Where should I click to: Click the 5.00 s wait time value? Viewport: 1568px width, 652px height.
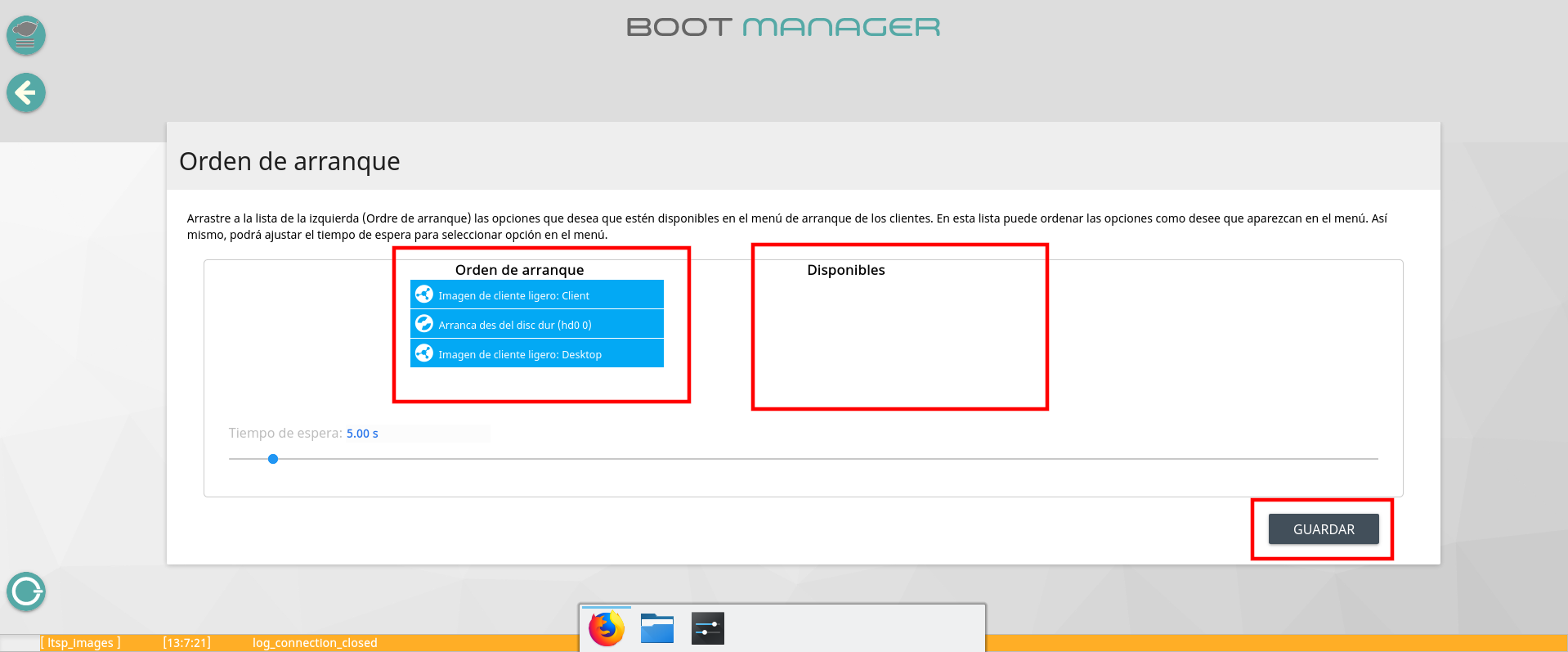coord(362,434)
